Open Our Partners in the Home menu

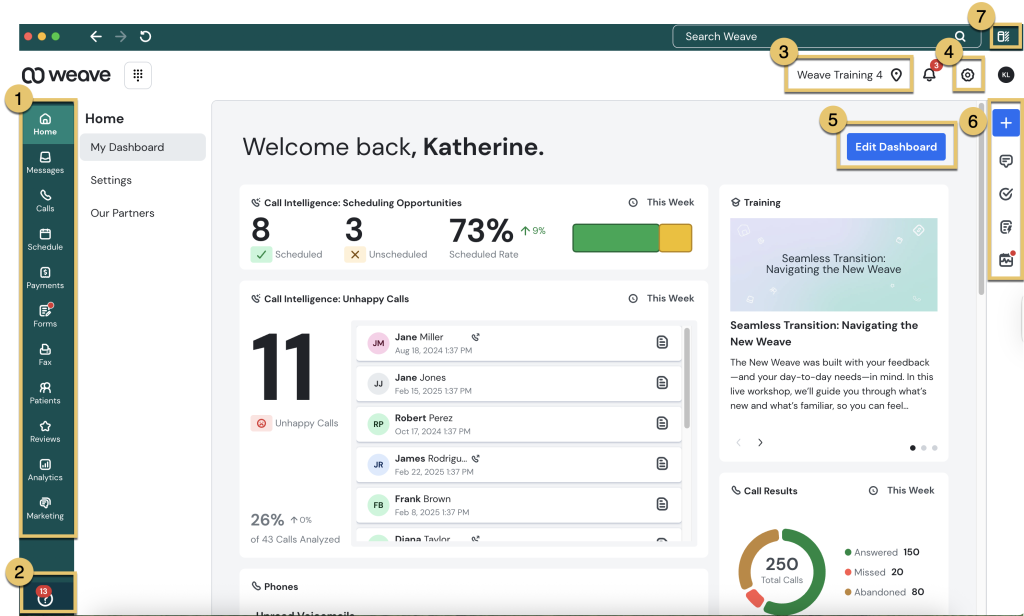123,213
